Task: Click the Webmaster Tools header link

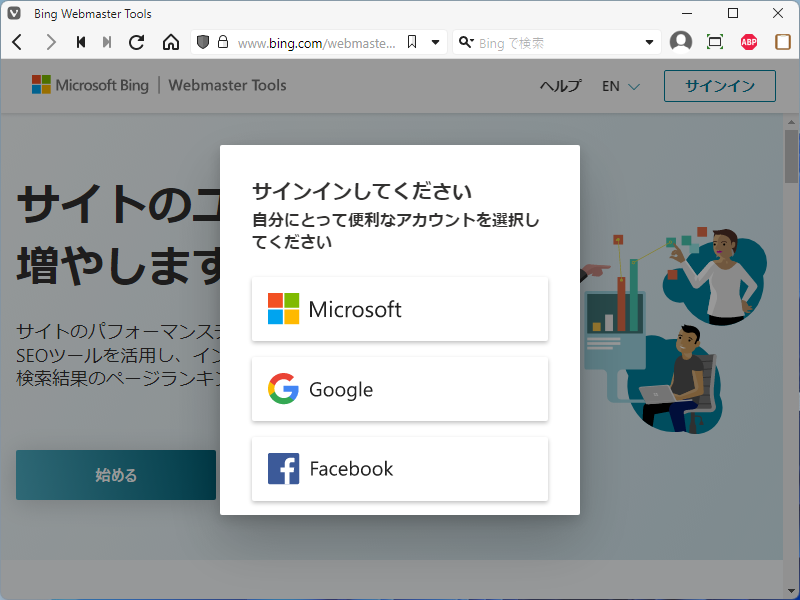Action: 227,85
